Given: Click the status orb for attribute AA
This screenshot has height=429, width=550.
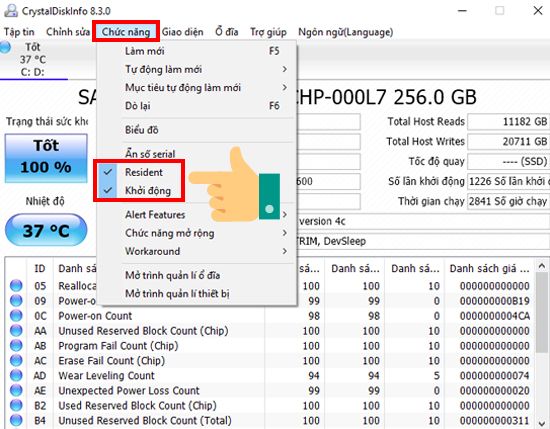Looking at the screenshot, I should tap(16, 330).
